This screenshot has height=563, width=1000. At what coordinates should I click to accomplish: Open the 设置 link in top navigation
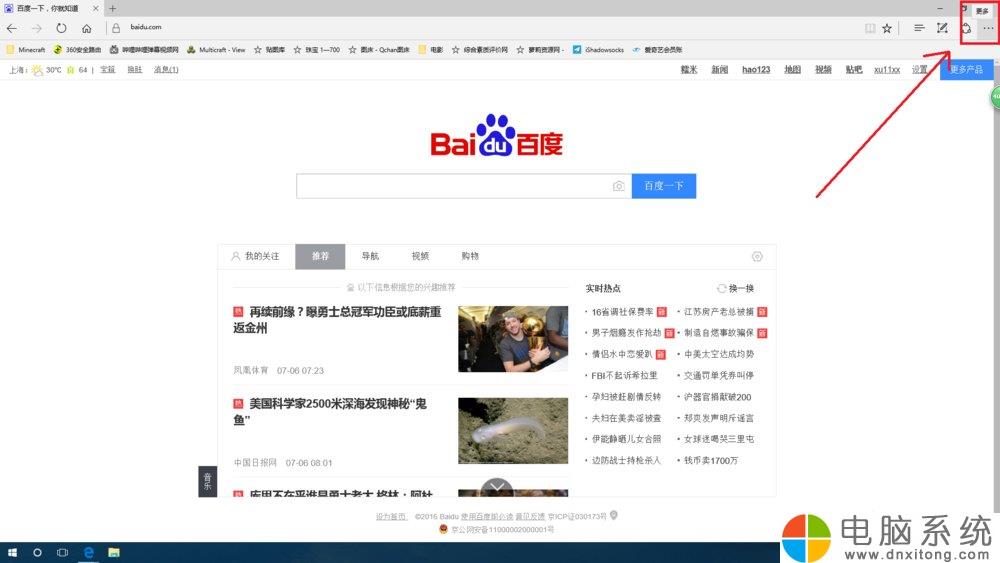(920, 69)
